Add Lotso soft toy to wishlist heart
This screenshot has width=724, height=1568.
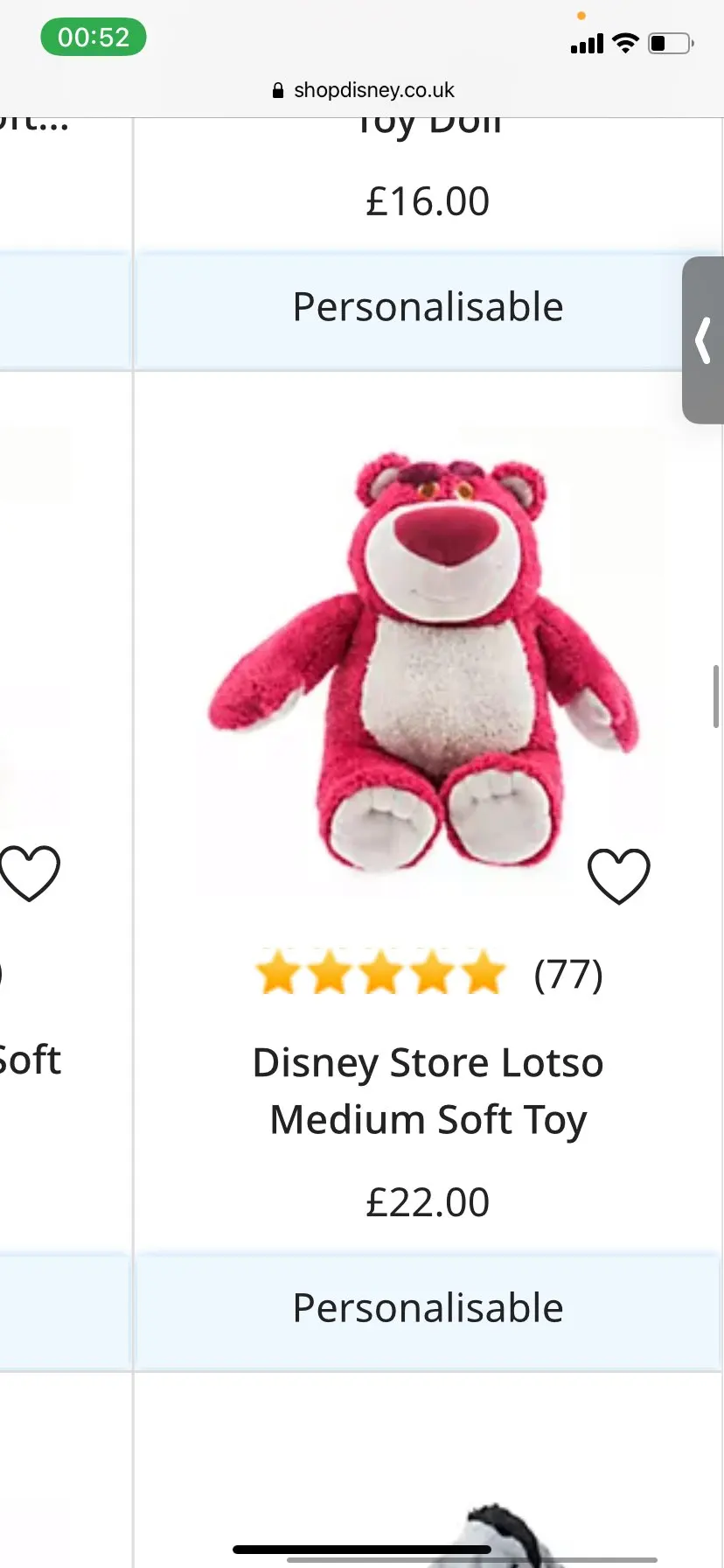[618, 876]
